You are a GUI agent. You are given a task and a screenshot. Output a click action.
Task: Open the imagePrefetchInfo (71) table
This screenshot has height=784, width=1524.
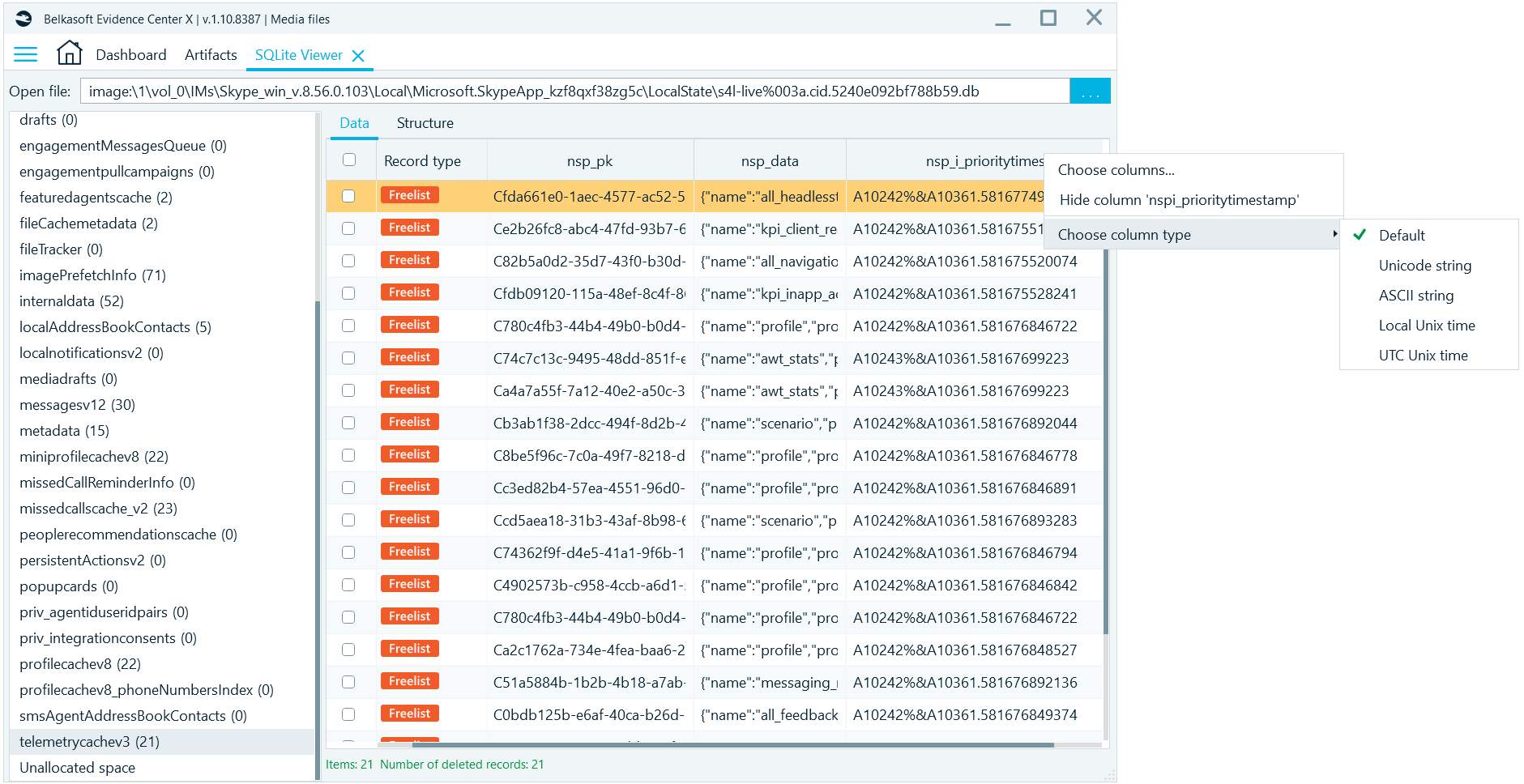162,275
